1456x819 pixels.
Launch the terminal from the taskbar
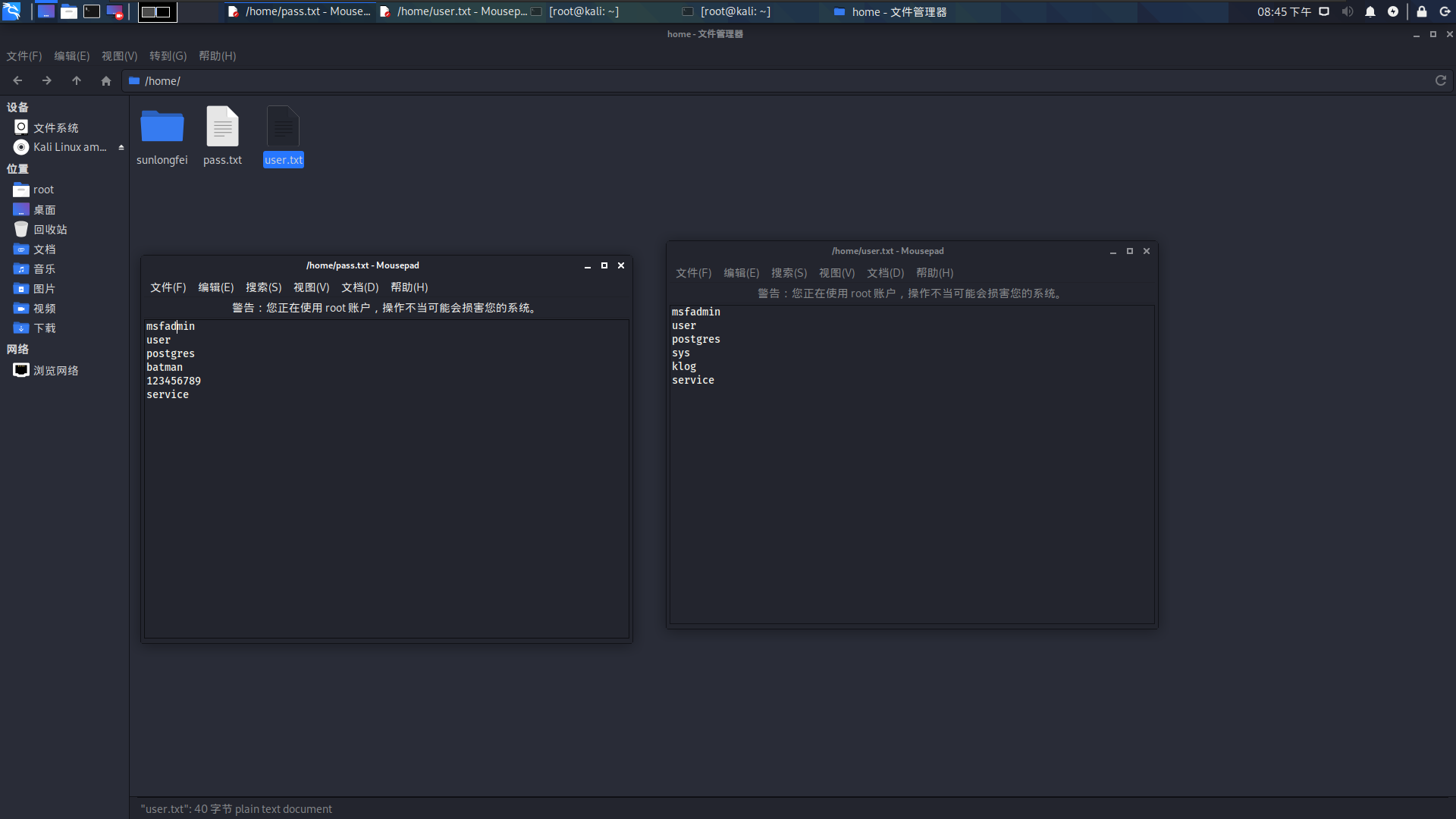[x=91, y=11]
